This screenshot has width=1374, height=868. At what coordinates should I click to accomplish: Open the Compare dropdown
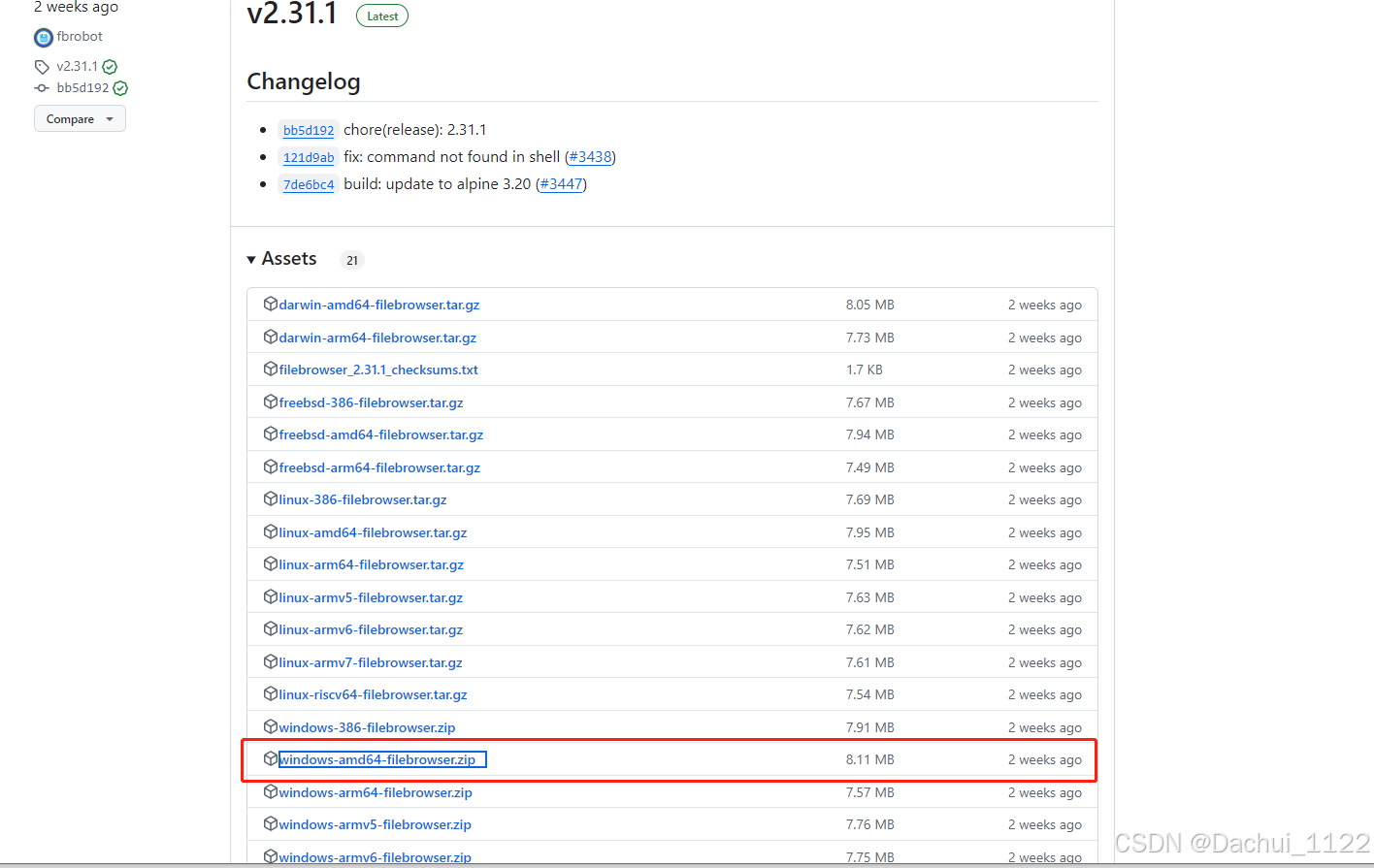point(80,117)
